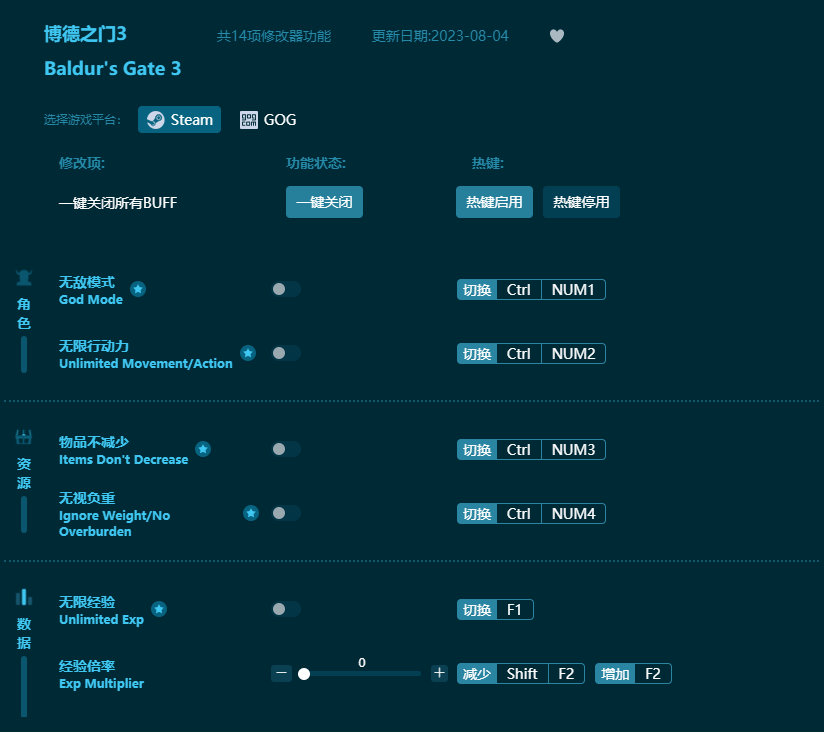Screen dimensions: 824x732
Task: Switch to the Steam platform tab
Action: tap(179, 119)
